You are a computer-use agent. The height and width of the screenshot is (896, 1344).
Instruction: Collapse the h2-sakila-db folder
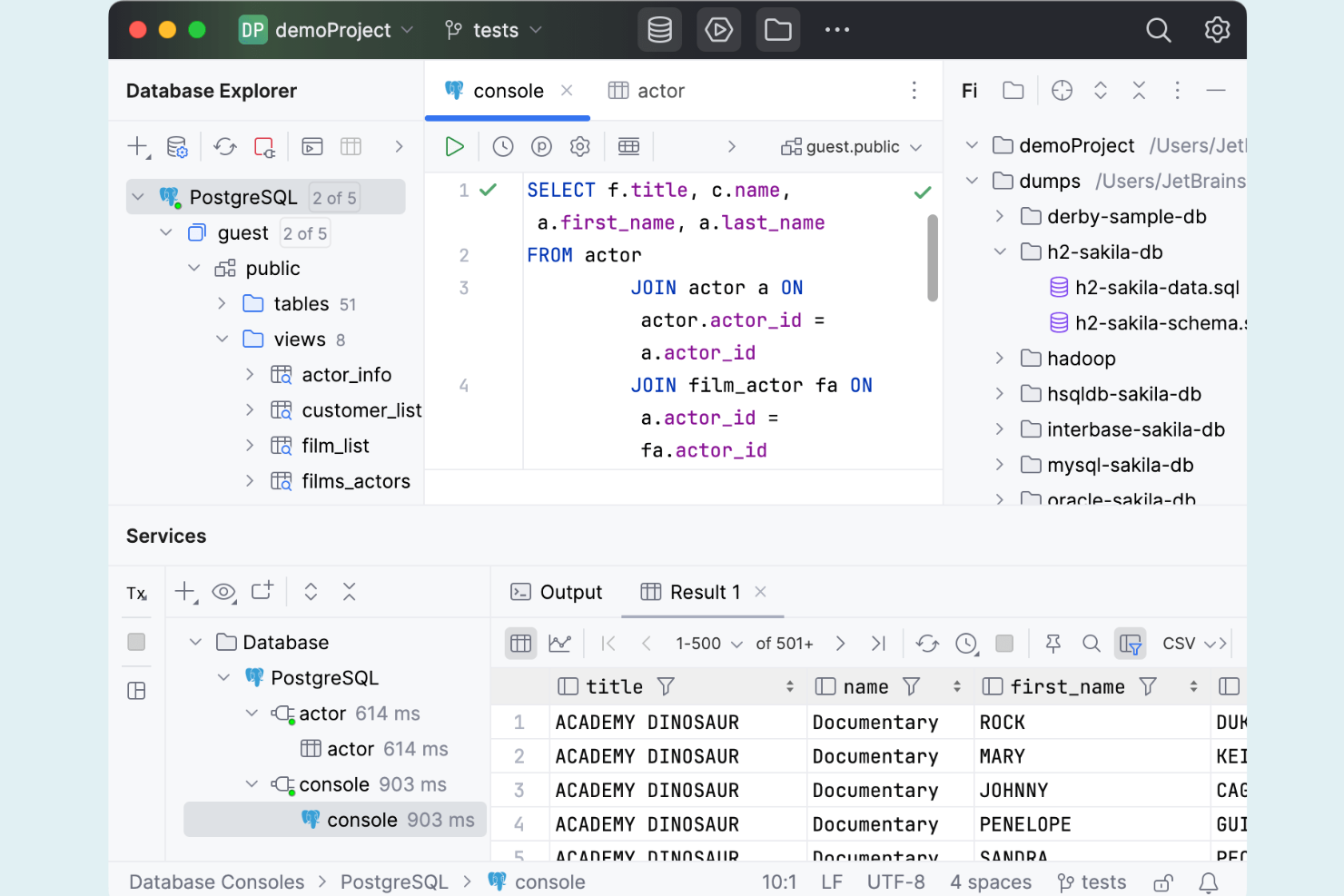coord(999,251)
